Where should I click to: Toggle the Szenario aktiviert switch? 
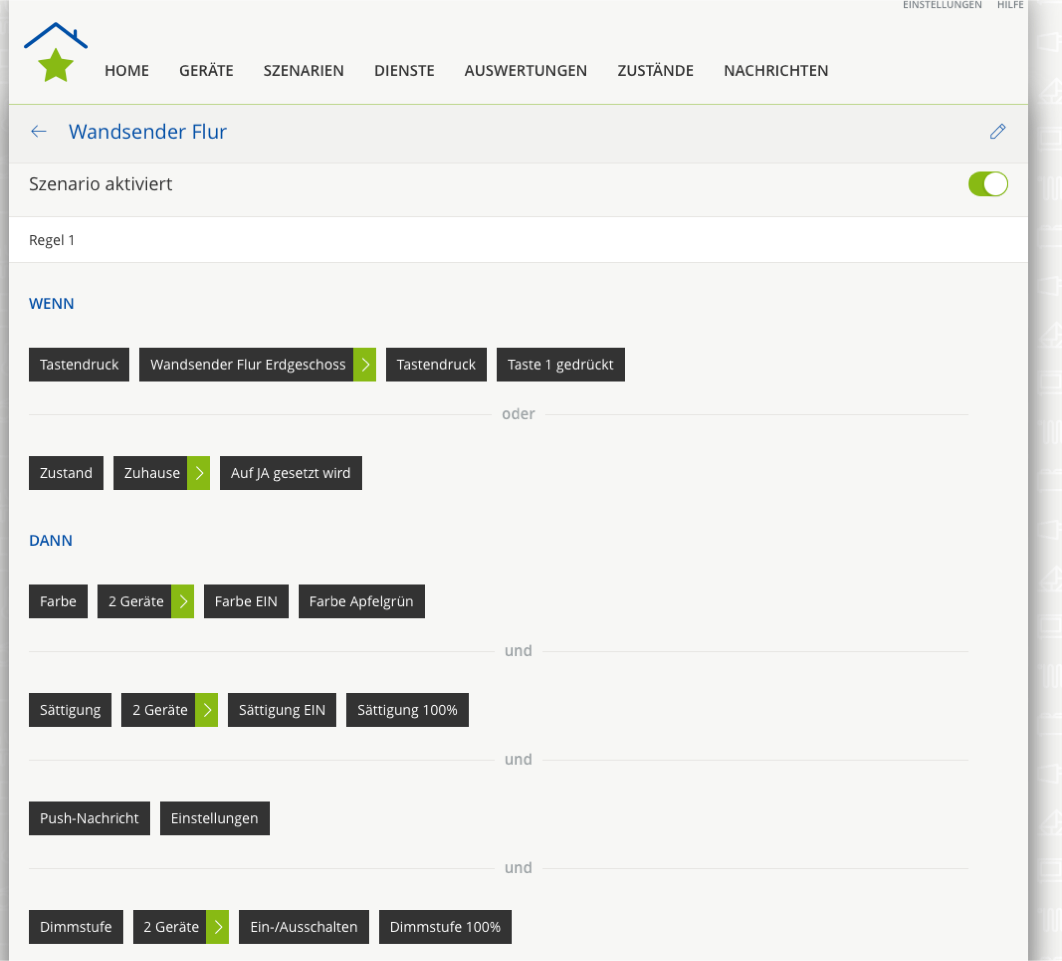pyautogui.click(x=987, y=184)
